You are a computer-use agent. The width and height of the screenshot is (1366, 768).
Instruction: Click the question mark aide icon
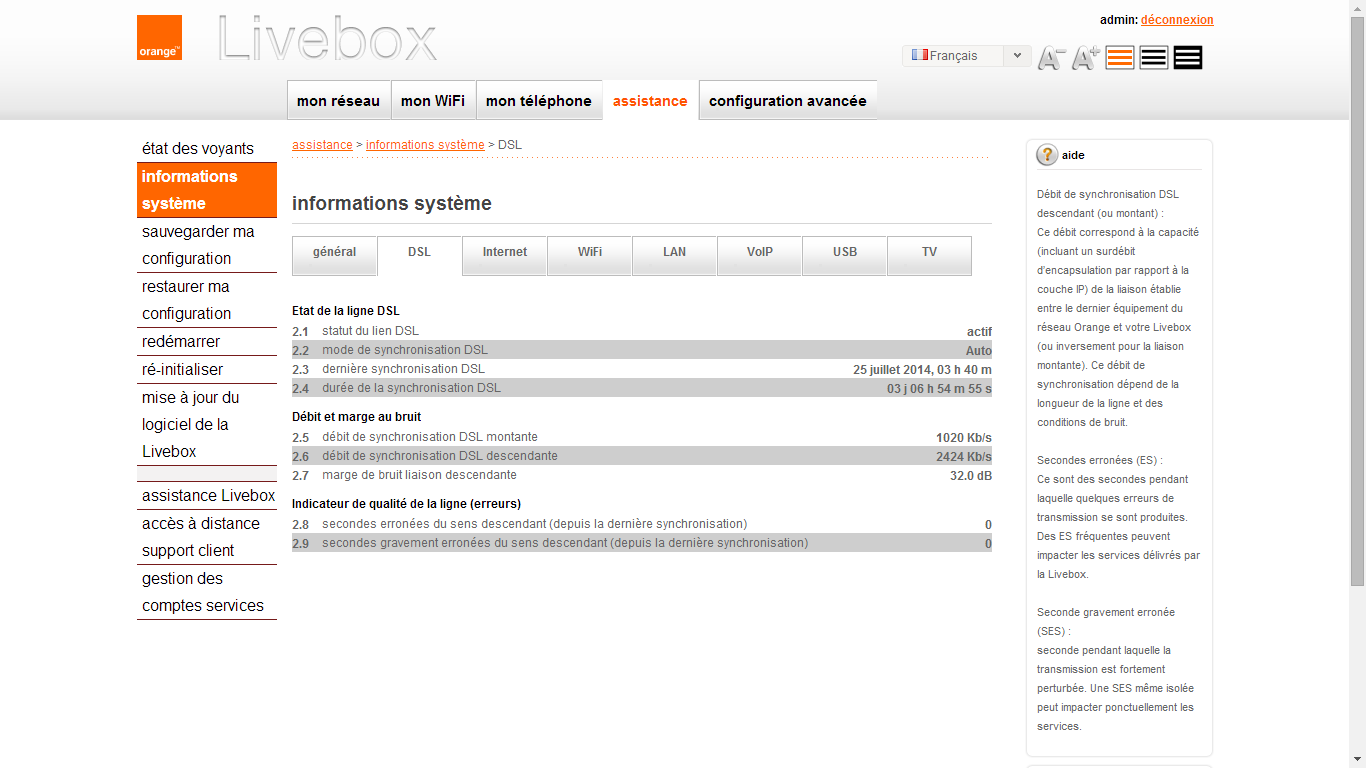pos(1047,155)
